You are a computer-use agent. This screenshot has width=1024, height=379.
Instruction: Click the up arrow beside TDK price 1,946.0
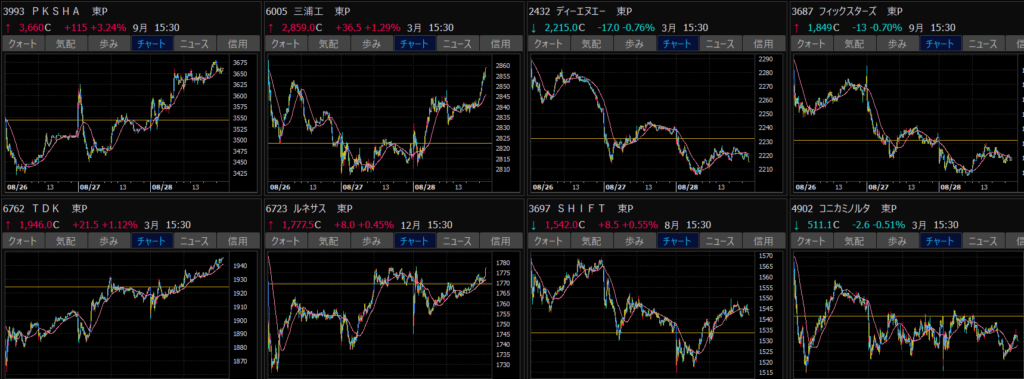click(x=8, y=225)
